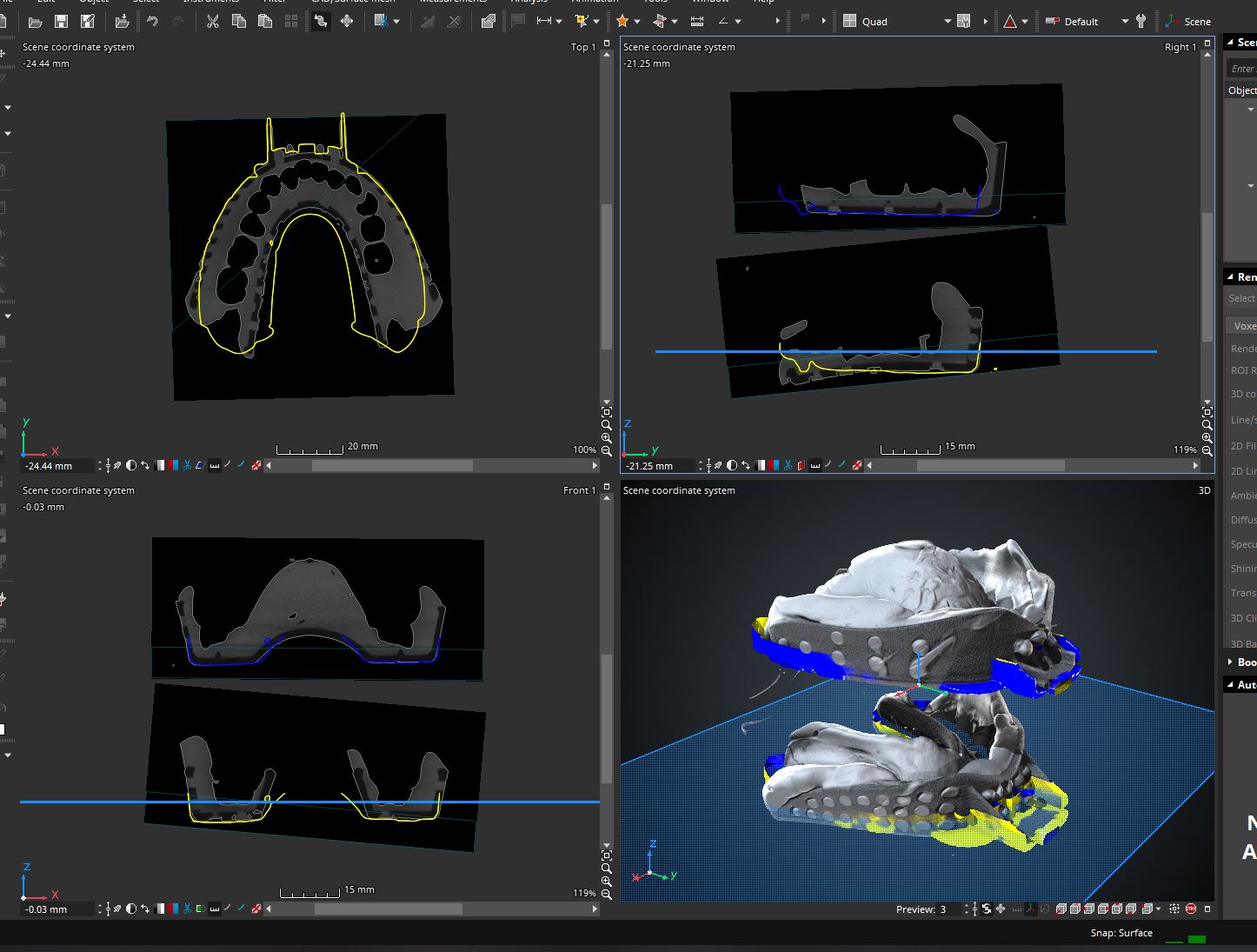Activate the Move mode tool

point(347,22)
